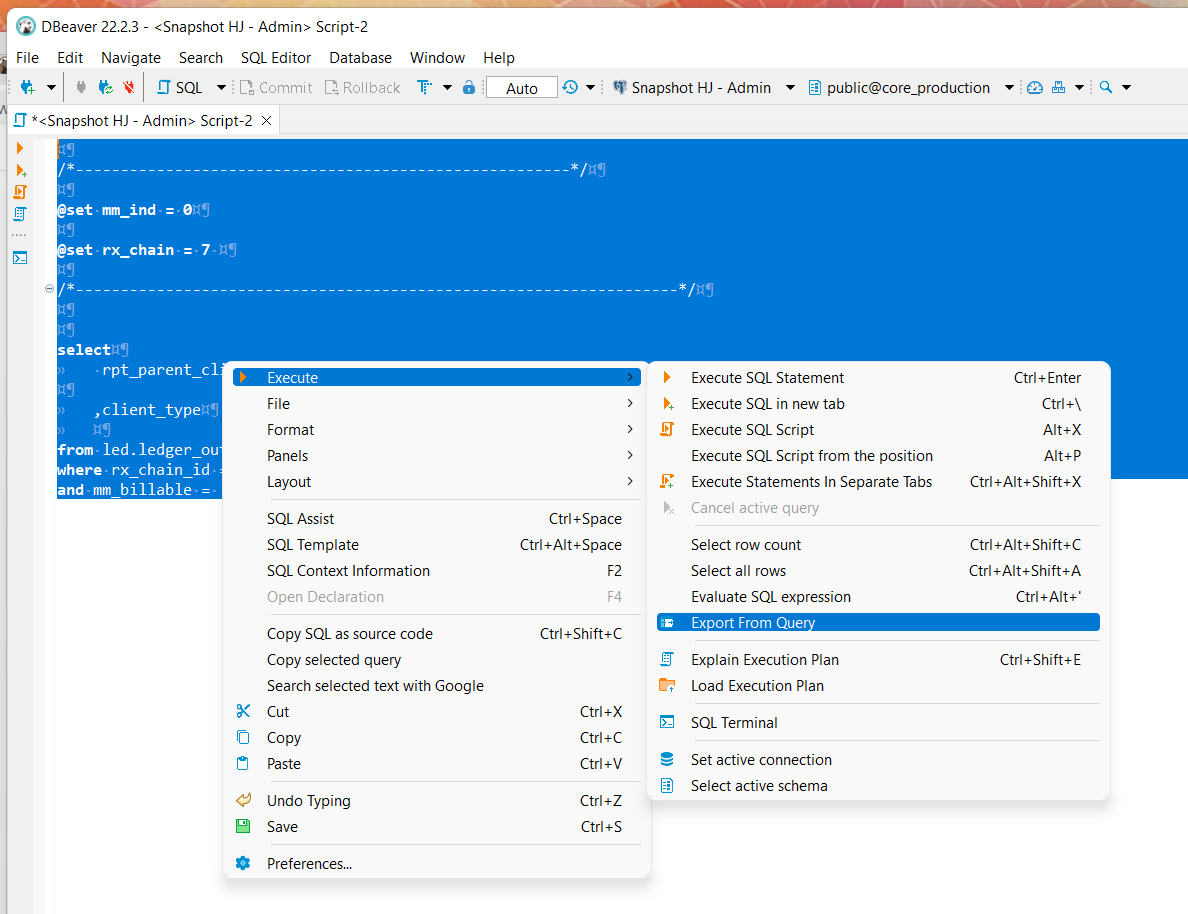Screen dimensions: 1188x914
Task: Open the Database menu
Action: (x=360, y=57)
